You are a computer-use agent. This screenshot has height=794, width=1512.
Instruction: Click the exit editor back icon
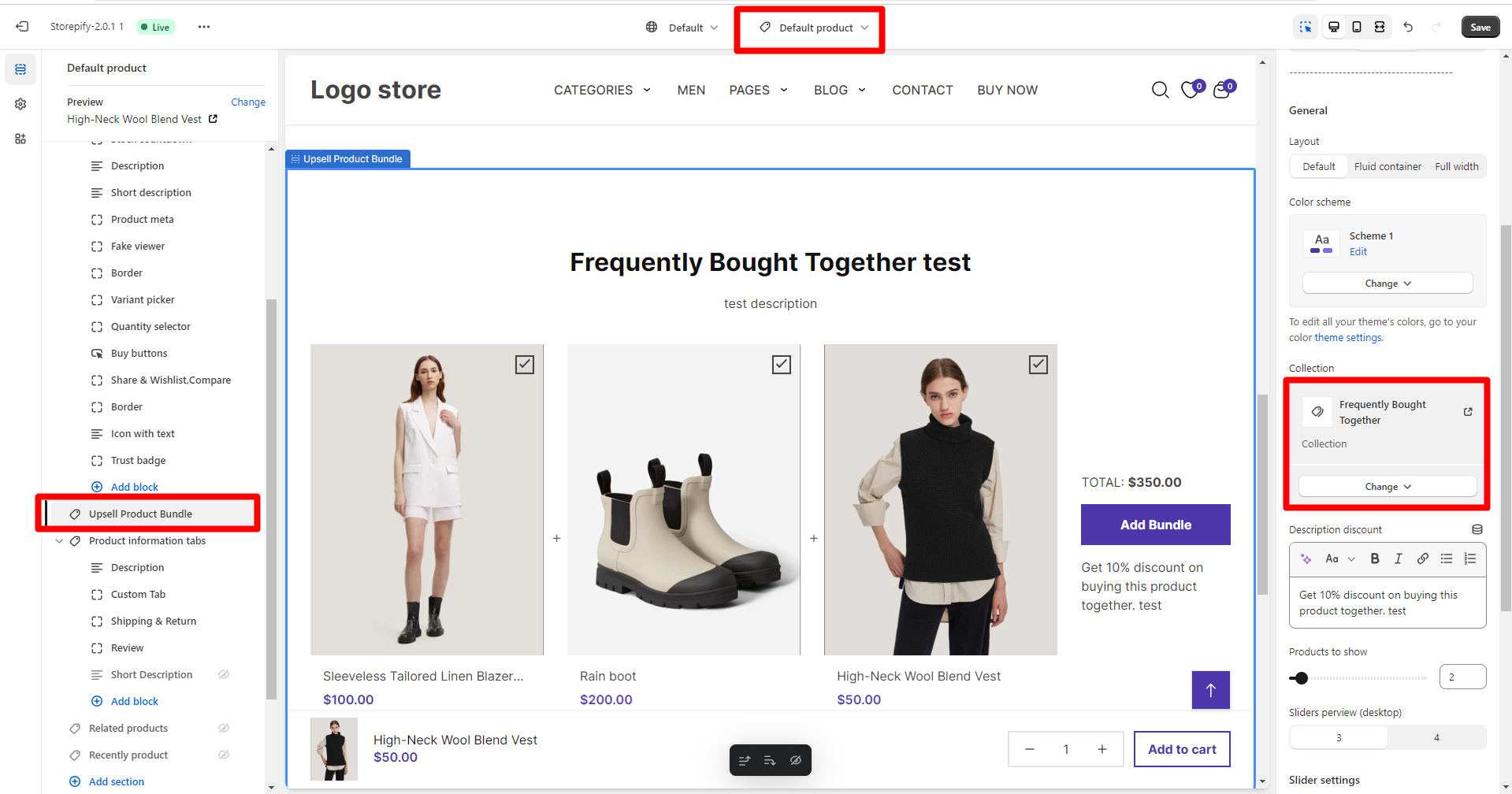click(22, 27)
